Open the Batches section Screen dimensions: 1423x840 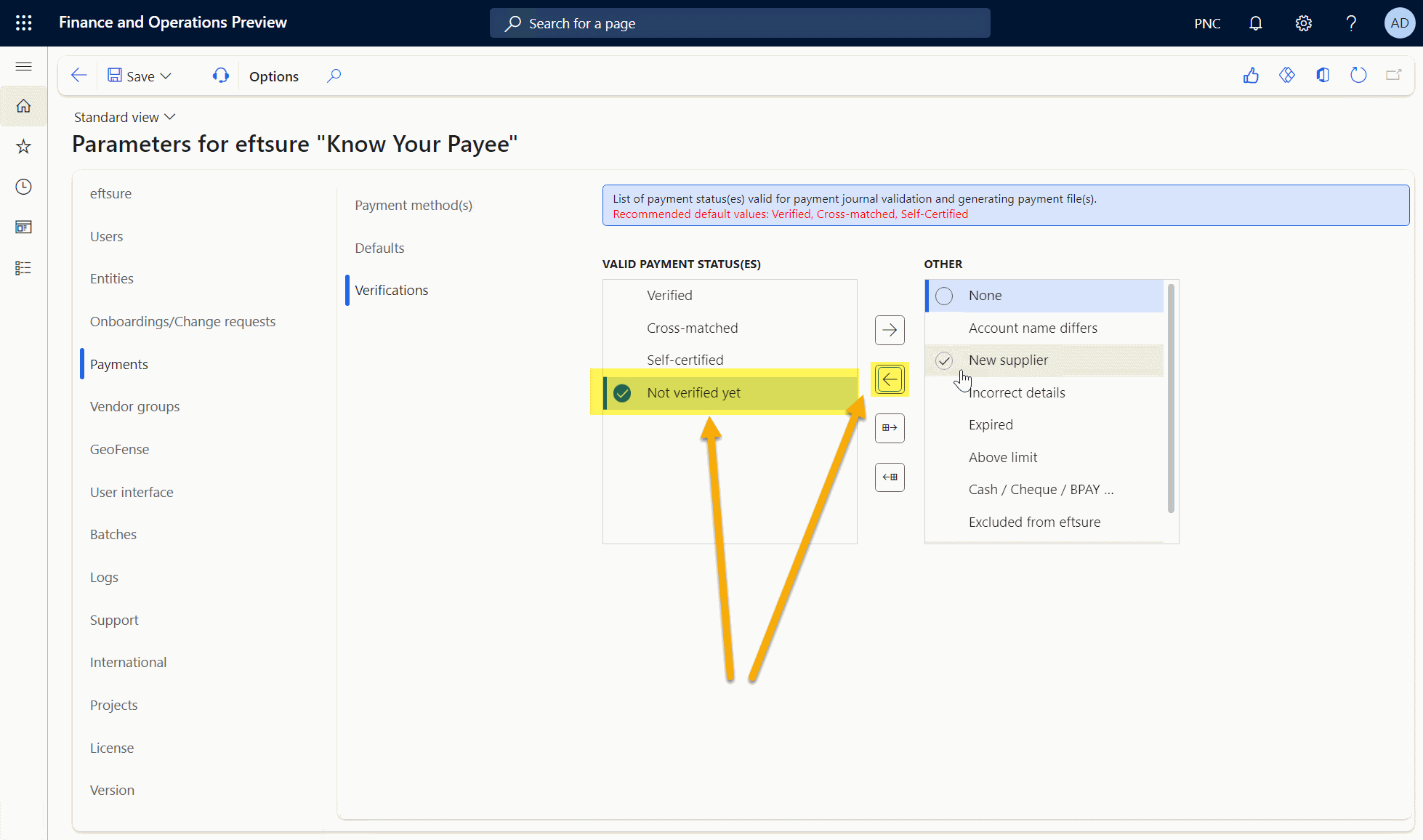coord(113,535)
